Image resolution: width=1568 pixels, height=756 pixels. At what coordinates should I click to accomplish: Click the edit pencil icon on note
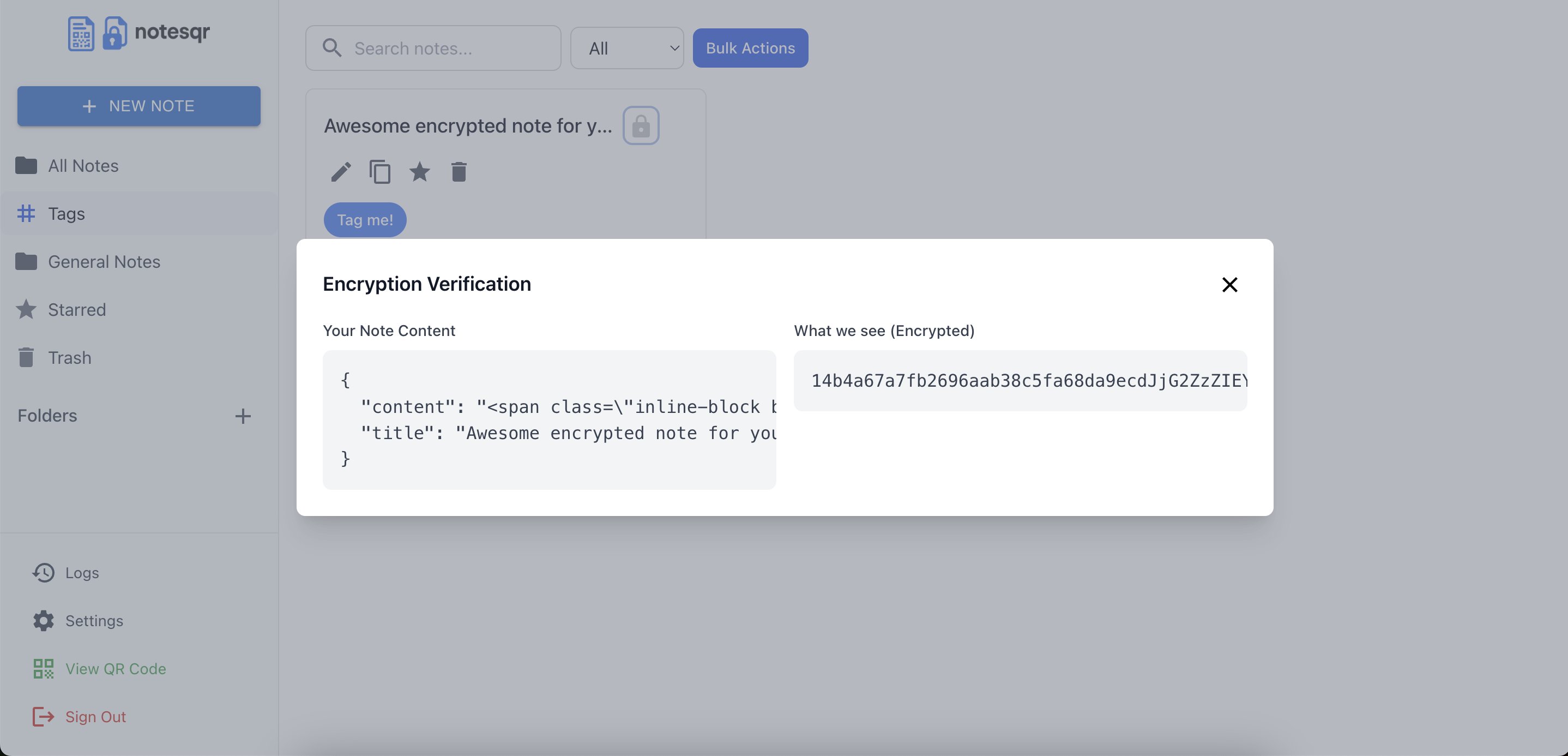click(x=341, y=172)
